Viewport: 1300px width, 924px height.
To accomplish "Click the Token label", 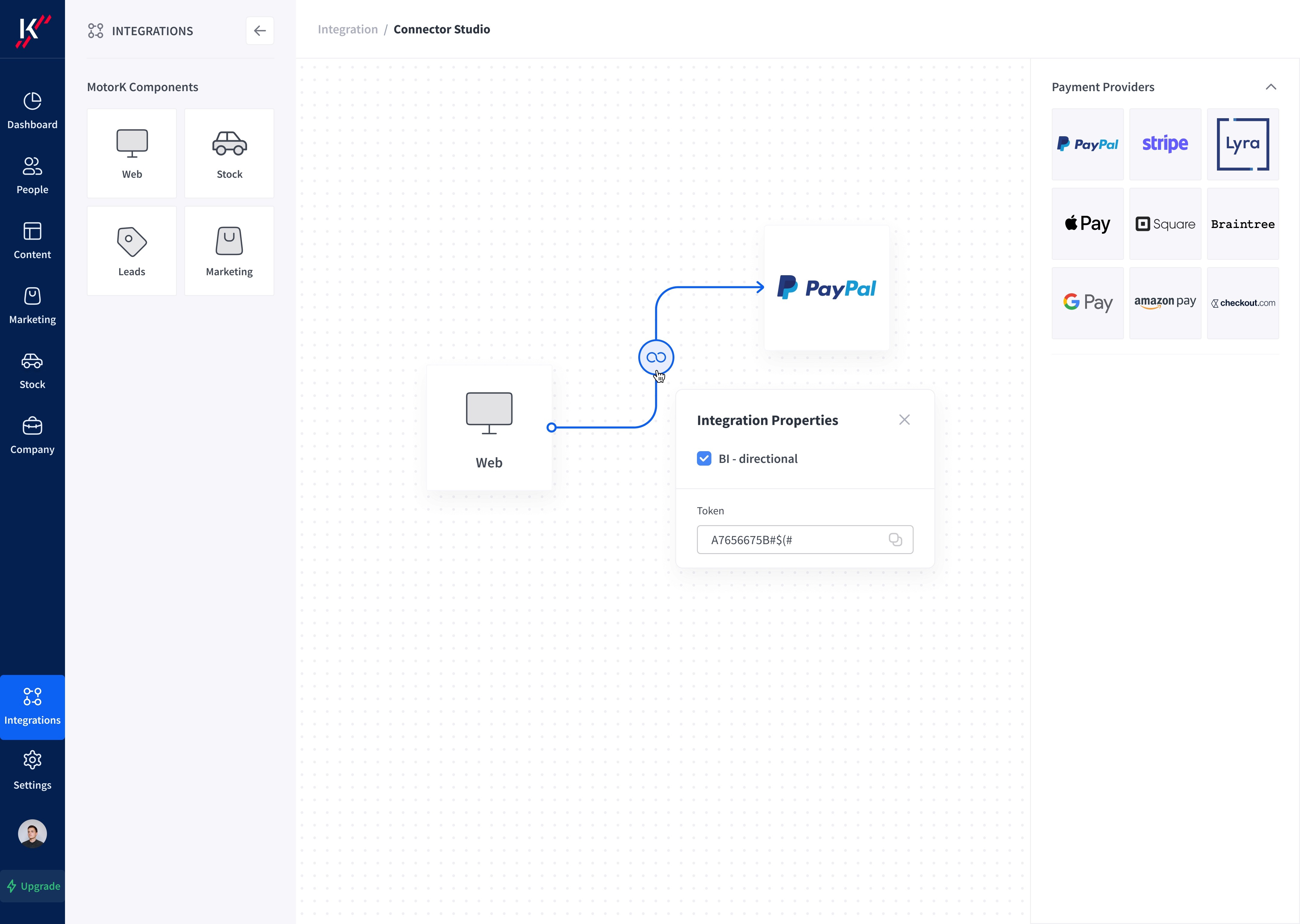I will pos(710,510).
